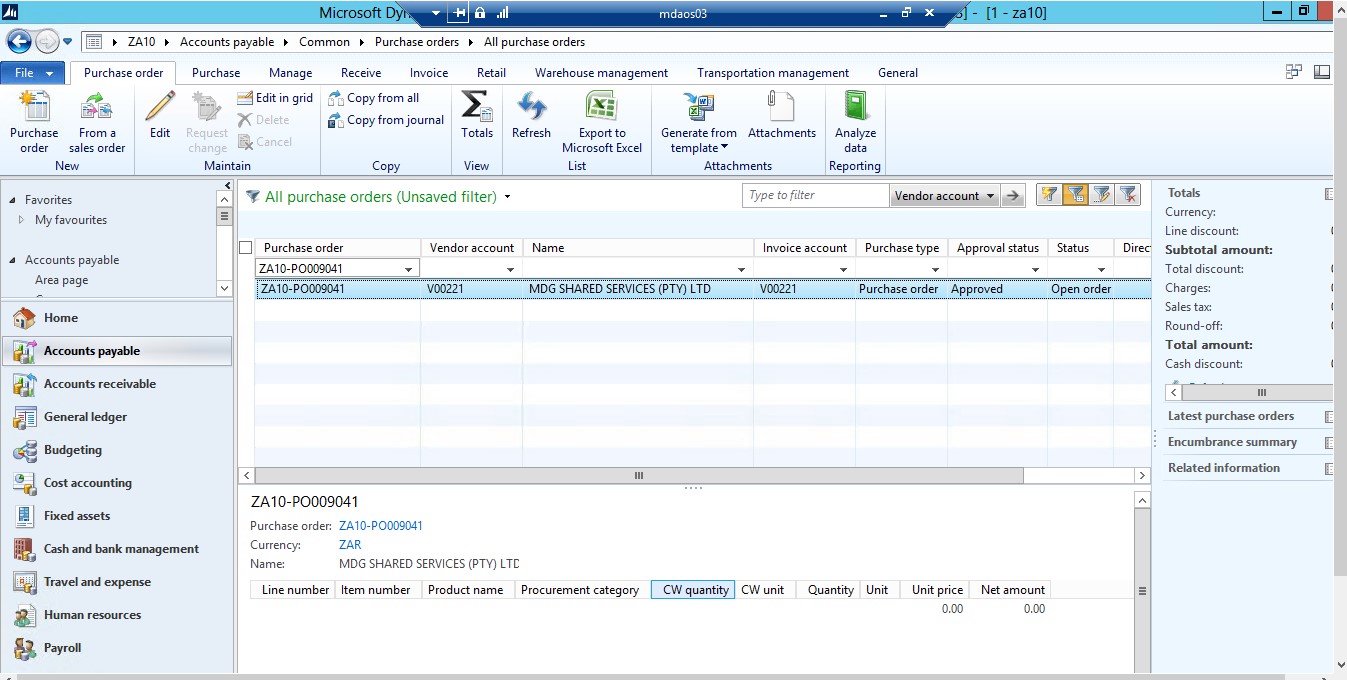This screenshot has width=1347, height=680.
Task: Open Cash and bank management module
Action: (116, 549)
